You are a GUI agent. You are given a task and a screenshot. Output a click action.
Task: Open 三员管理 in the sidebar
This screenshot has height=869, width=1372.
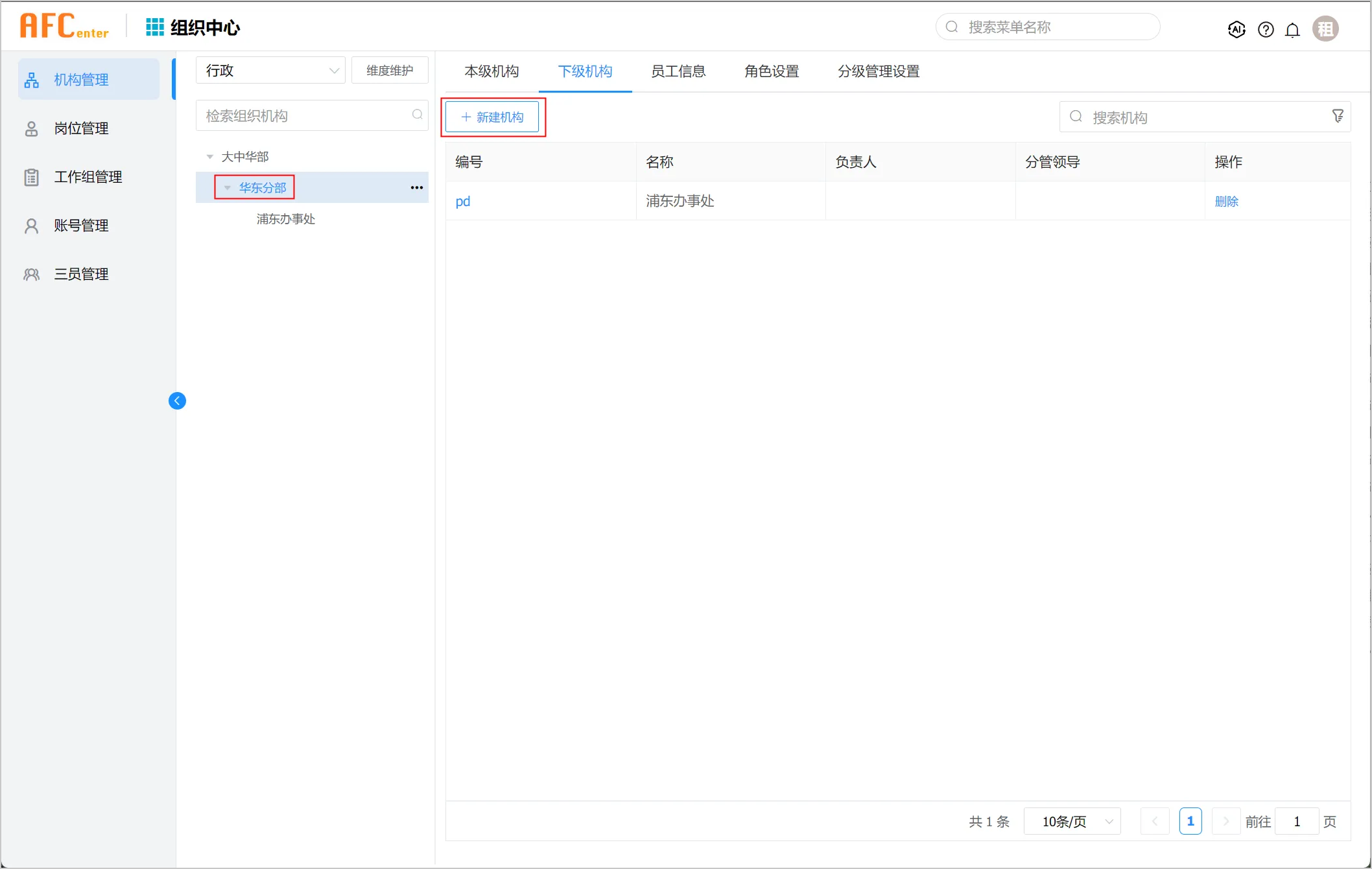[x=81, y=274]
